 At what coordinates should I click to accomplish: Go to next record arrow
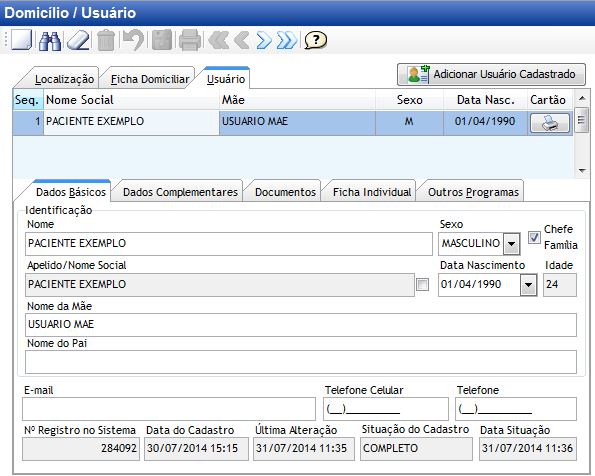pyautogui.click(x=264, y=40)
